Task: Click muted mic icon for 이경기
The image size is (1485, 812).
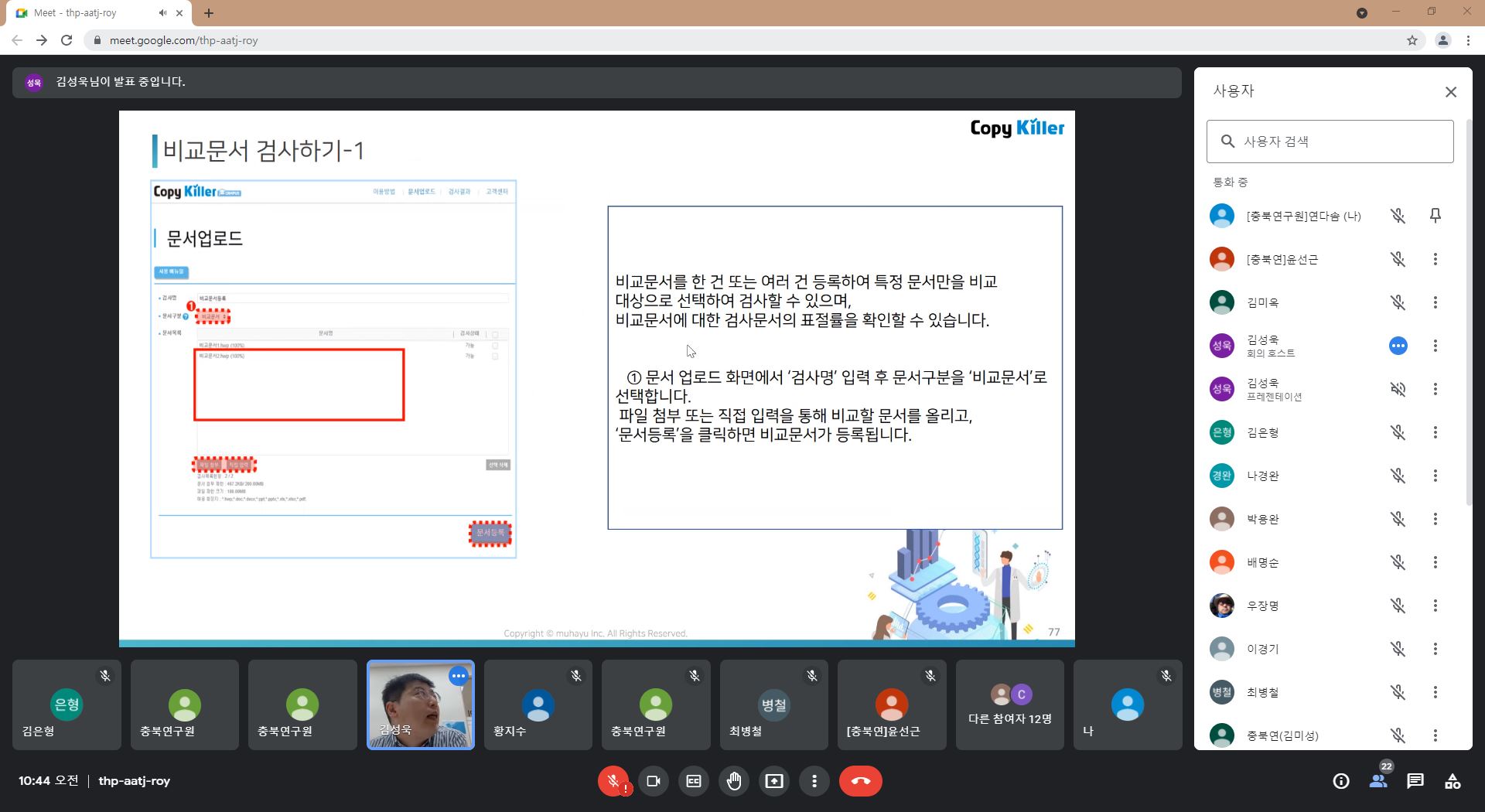Action: 1398,649
